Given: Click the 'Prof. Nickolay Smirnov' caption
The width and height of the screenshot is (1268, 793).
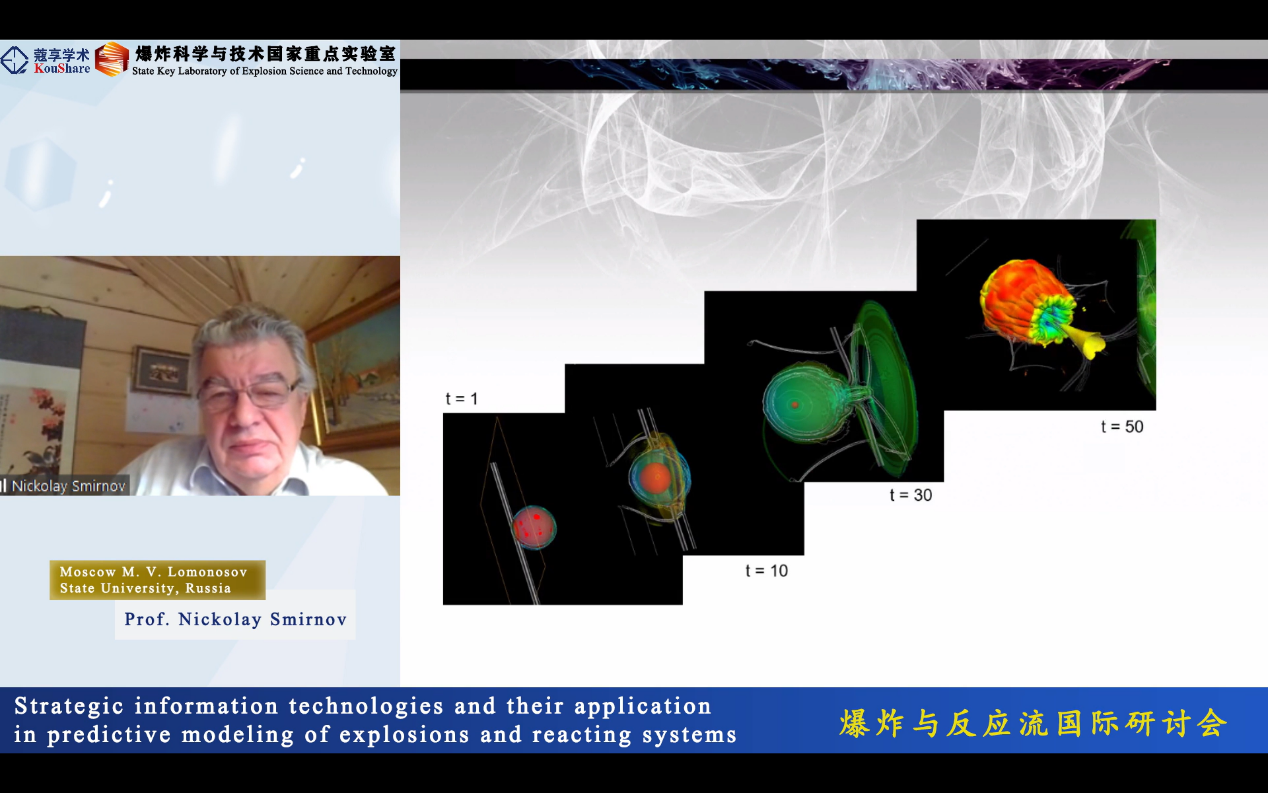Looking at the screenshot, I should tap(235, 620).
